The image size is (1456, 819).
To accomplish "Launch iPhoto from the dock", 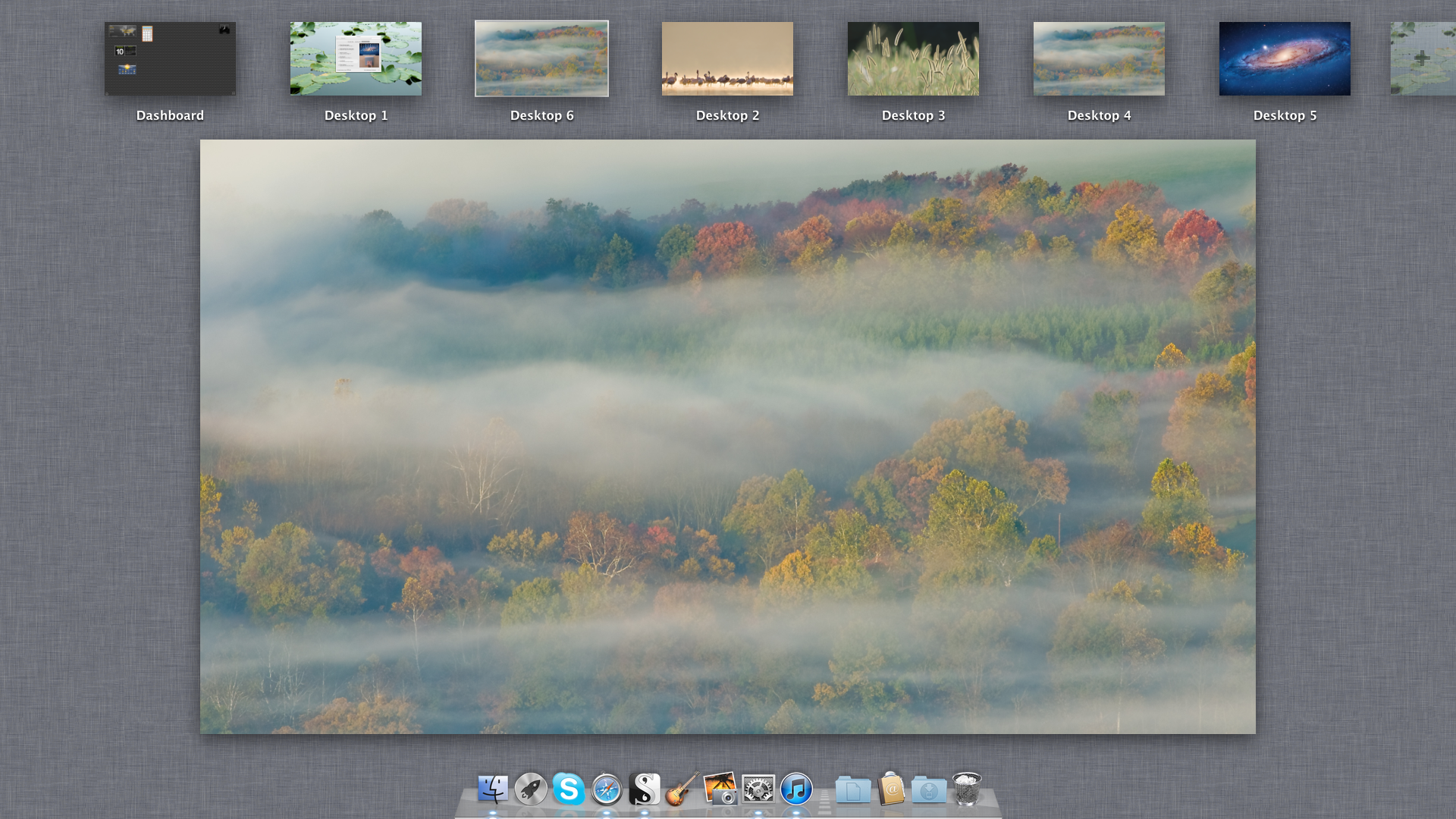I will coord(720,789).
